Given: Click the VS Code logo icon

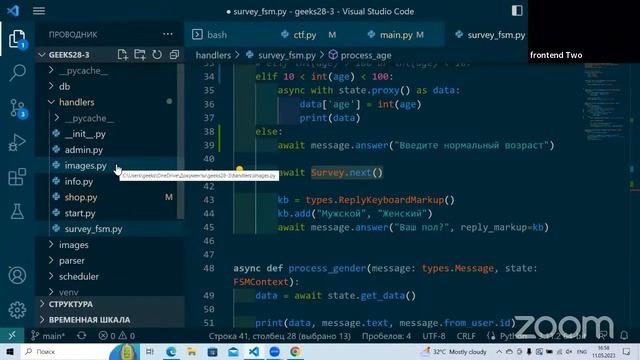Looking at the screenshot, I should point(13,11).
